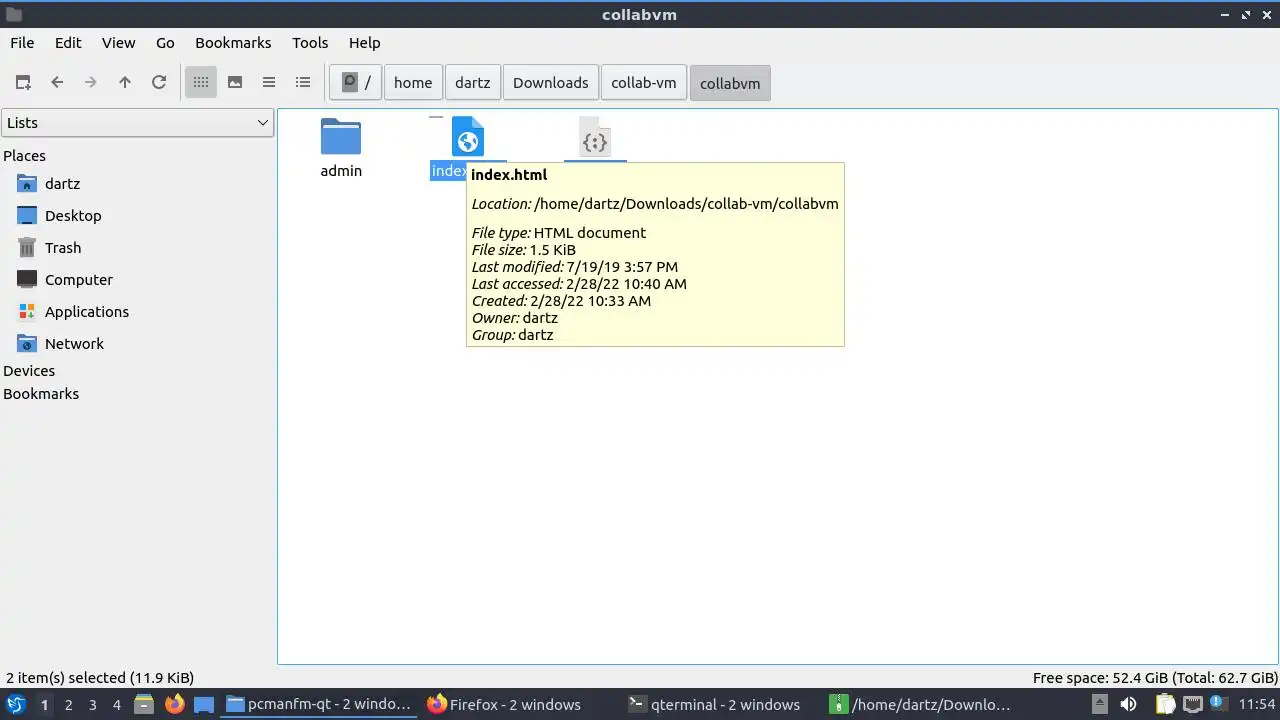
Task: Open the Bookmarks menu
Action: point(233,43)
